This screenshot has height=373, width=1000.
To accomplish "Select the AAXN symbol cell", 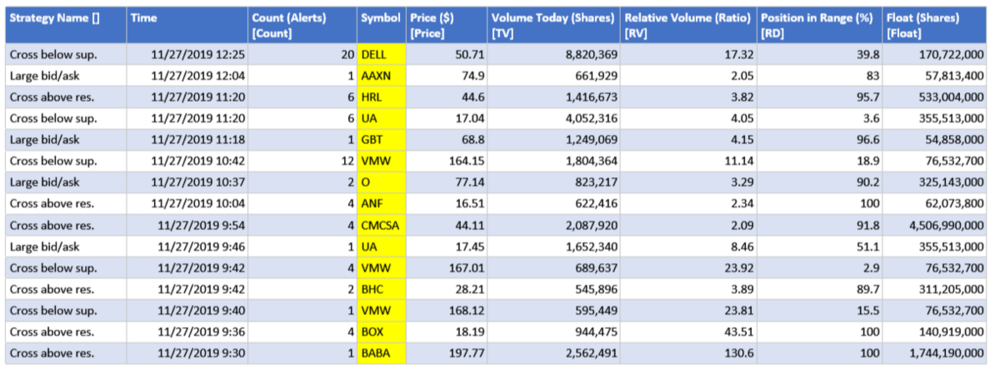I will pos(381,76).
